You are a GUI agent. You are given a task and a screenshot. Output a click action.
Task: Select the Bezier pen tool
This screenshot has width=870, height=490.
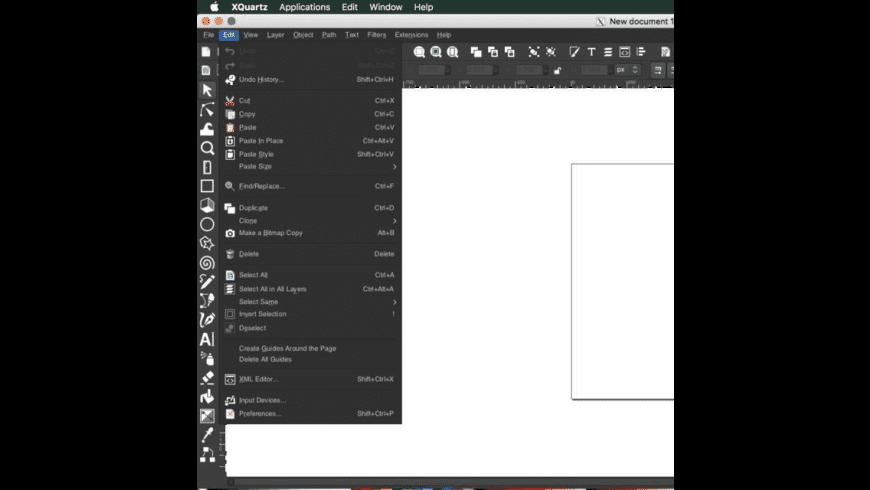click(x=207, y=300)
